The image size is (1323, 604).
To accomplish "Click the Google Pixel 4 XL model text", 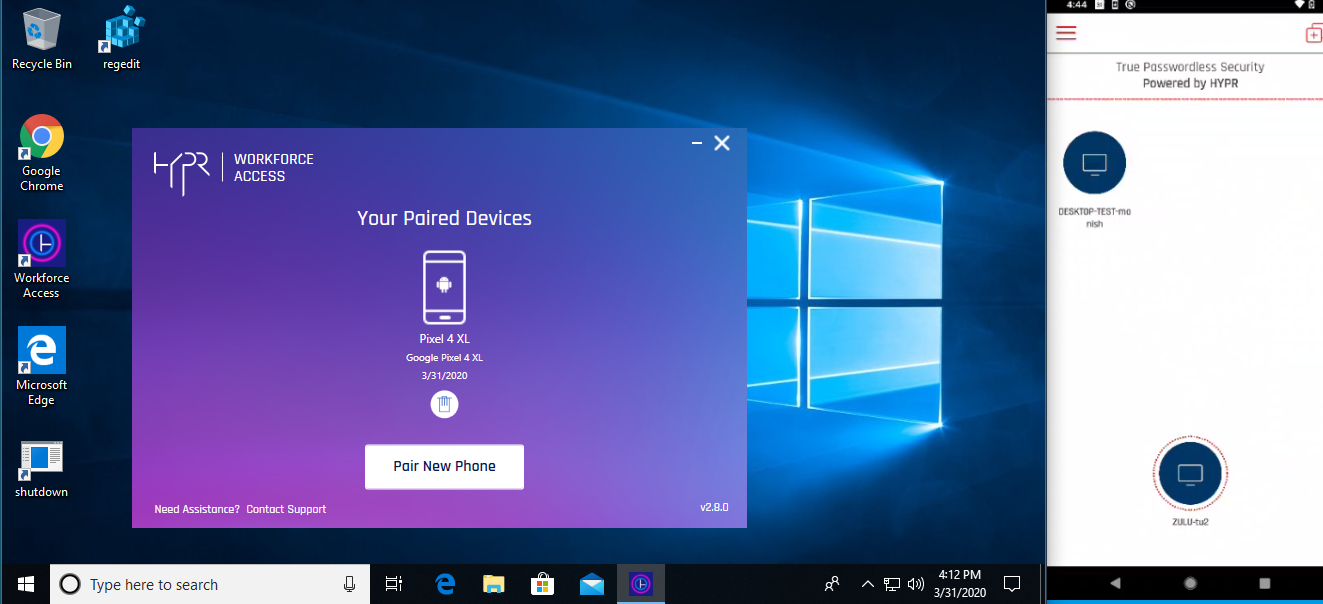I will (x=444, y=358).
